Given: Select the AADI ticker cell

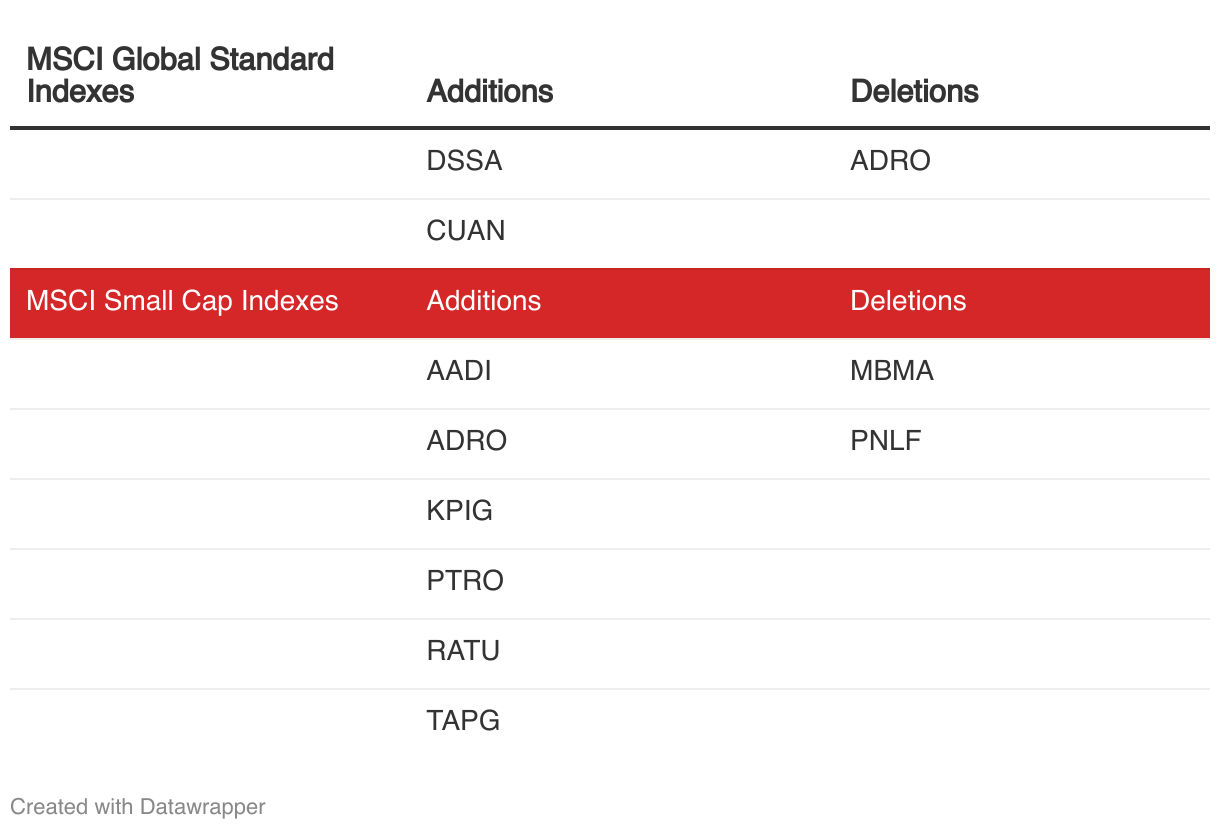Looking at the screenshot, I should (x=459, y=371).
